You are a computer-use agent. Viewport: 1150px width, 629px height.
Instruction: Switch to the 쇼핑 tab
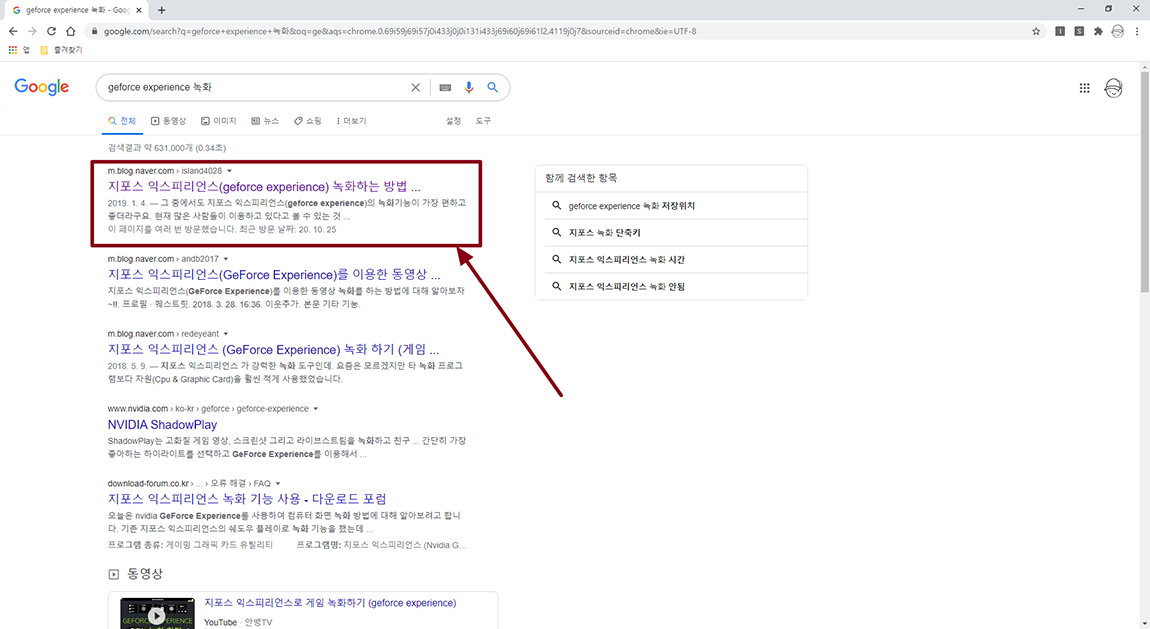click(308, 121)
